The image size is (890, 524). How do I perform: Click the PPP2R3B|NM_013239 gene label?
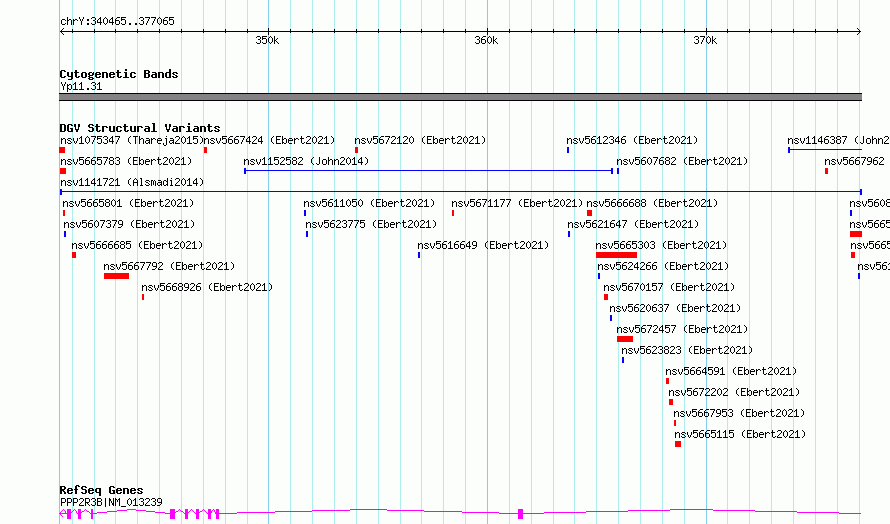[x=111, y=502]
